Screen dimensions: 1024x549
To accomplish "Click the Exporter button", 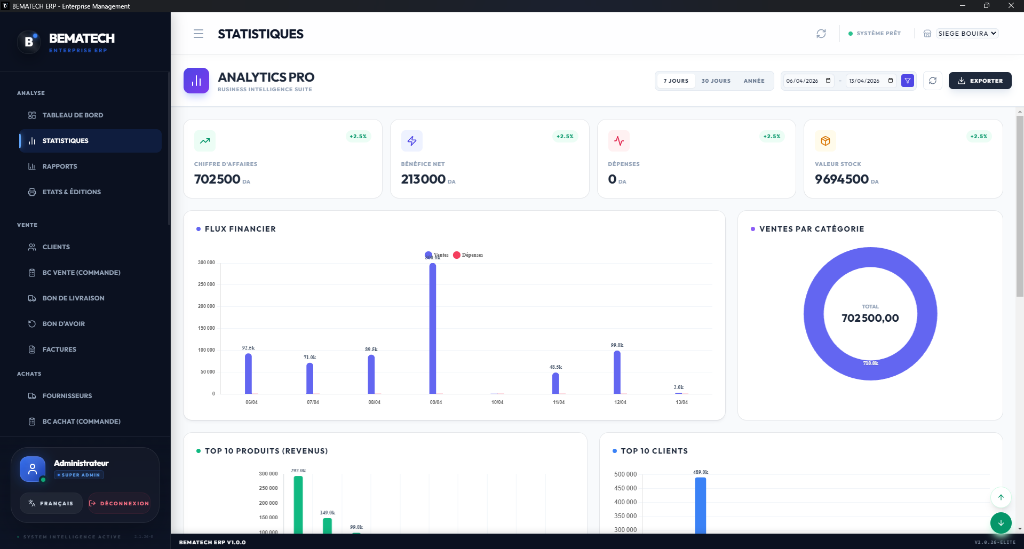I will (x=980, y=81).
